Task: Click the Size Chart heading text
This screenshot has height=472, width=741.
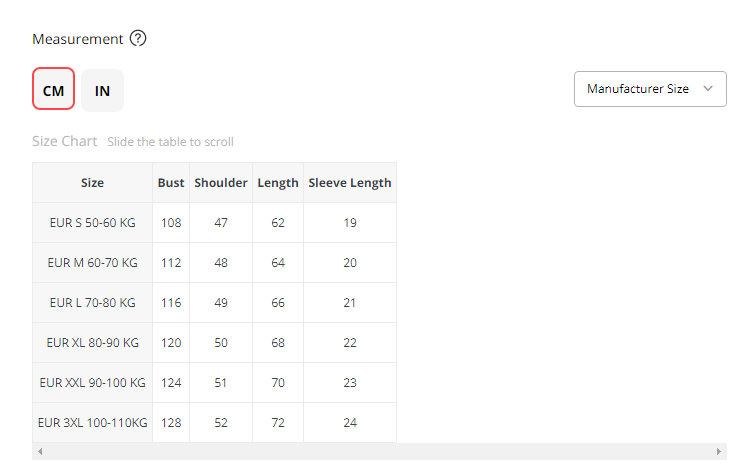Action: pyautogui.click(x=65, y=141)
